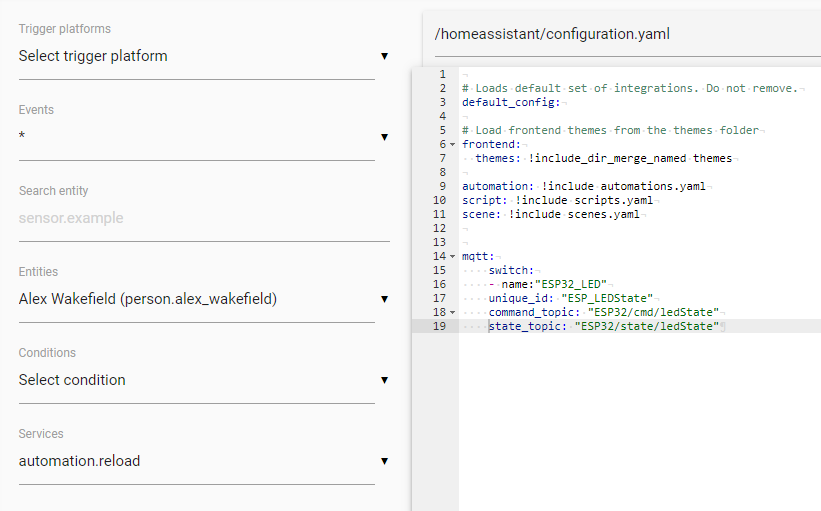Click line number 1 in the gutter
Viewport: 821px width, 511px height.
(x=442, y=74)
